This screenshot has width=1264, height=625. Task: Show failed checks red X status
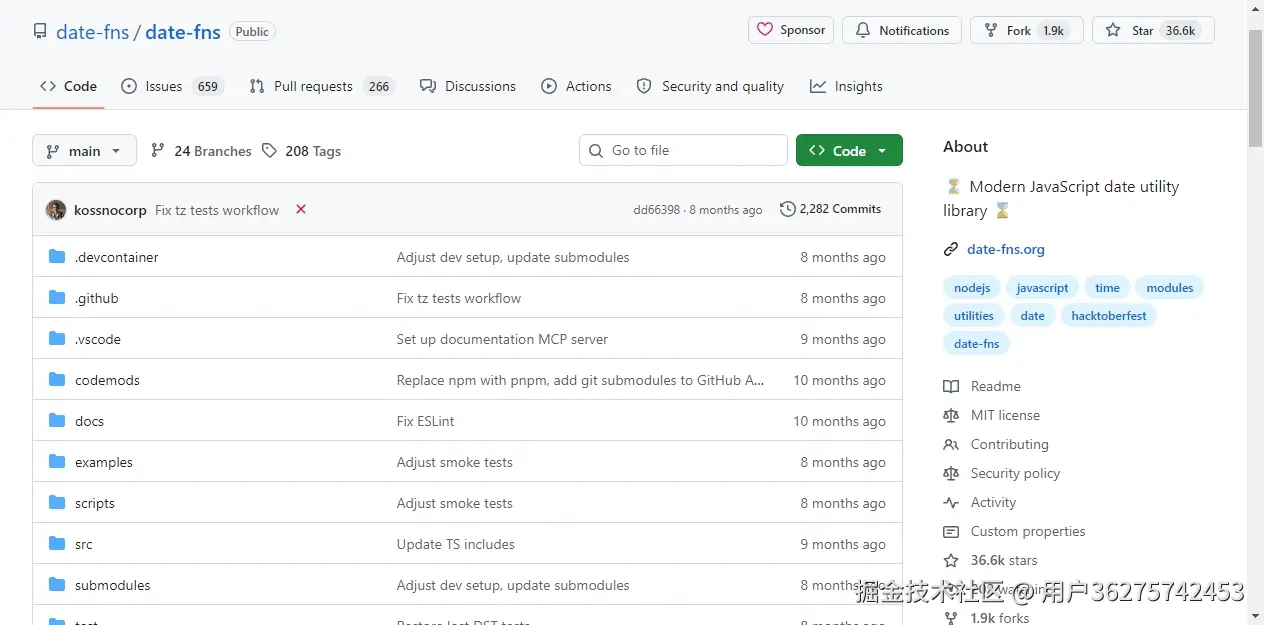(x=301, y=209)
